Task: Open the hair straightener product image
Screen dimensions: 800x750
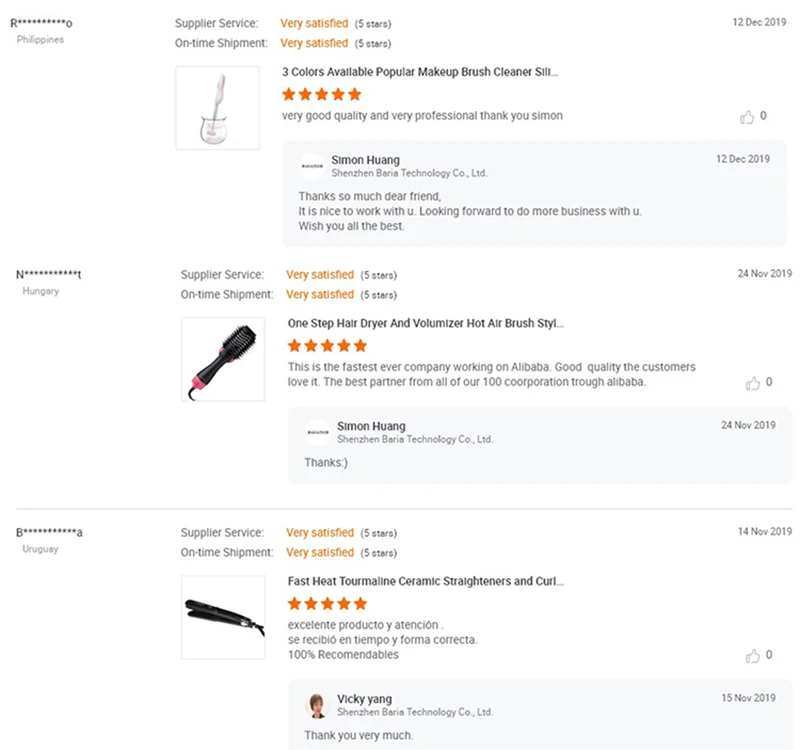Action: [223, 617]
